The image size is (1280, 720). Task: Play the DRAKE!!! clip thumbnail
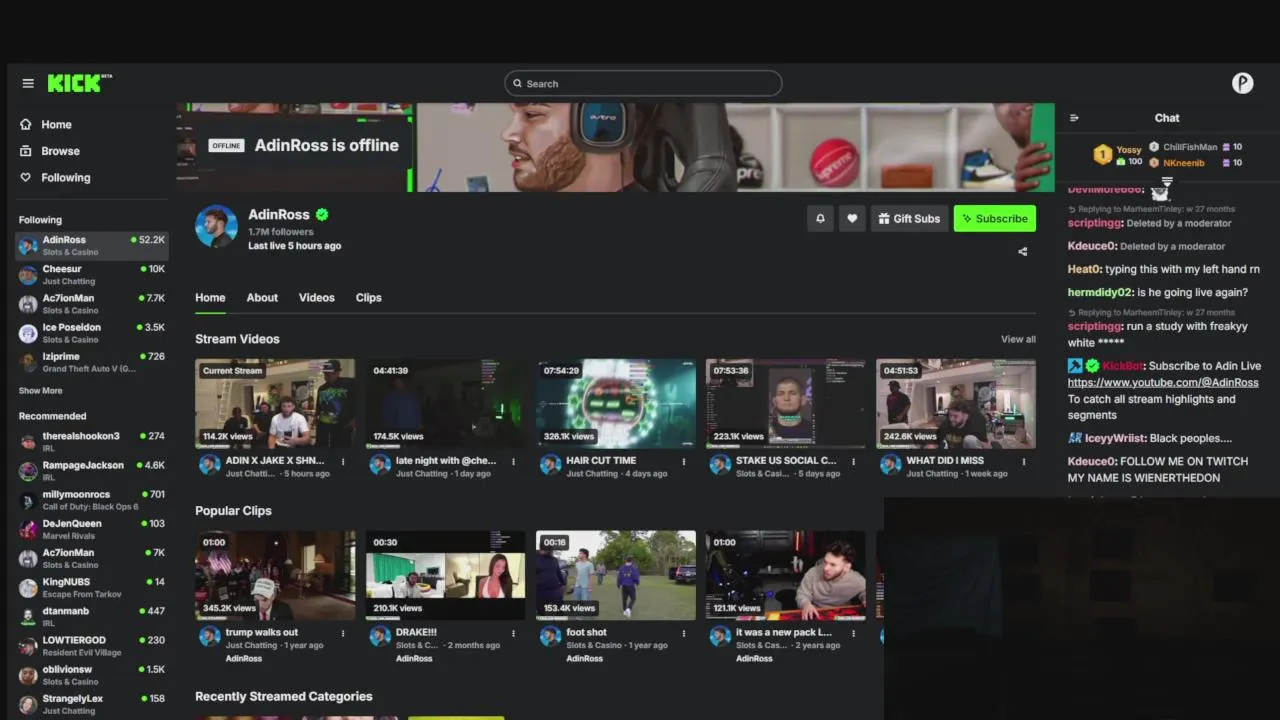445,575
